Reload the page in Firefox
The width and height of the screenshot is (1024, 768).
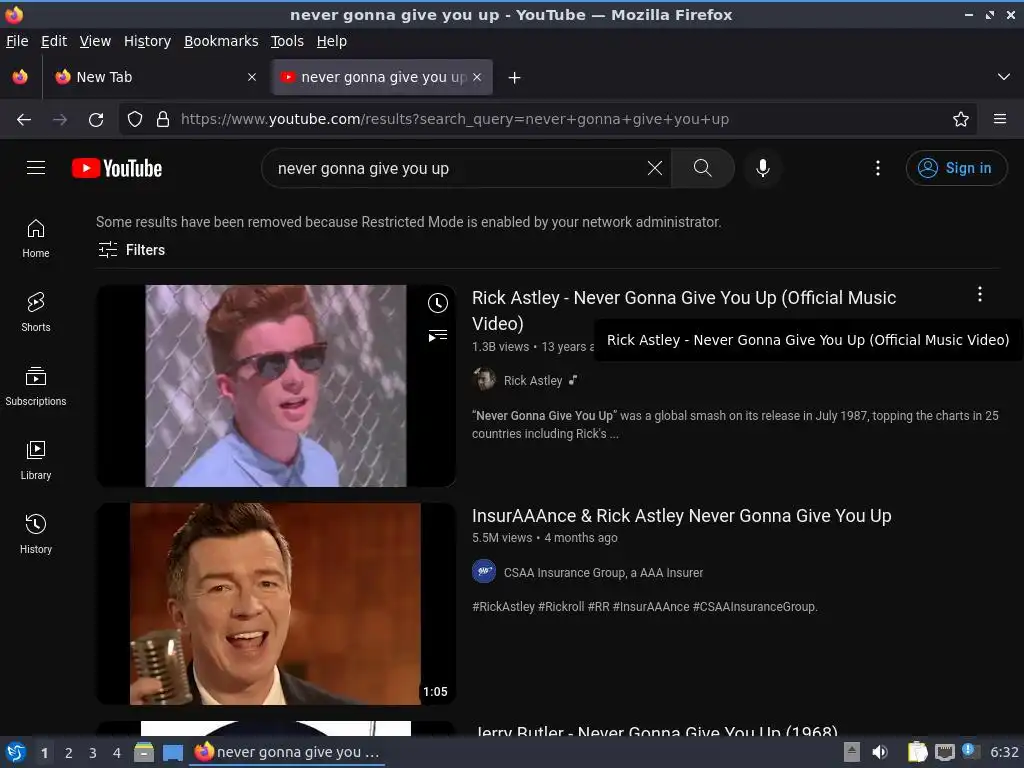(x=96, y=120)
